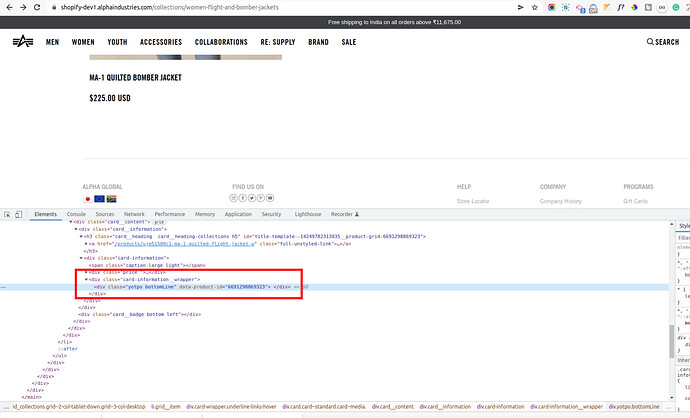Open the colorful camera-lens extension icon

click(551, 7)
